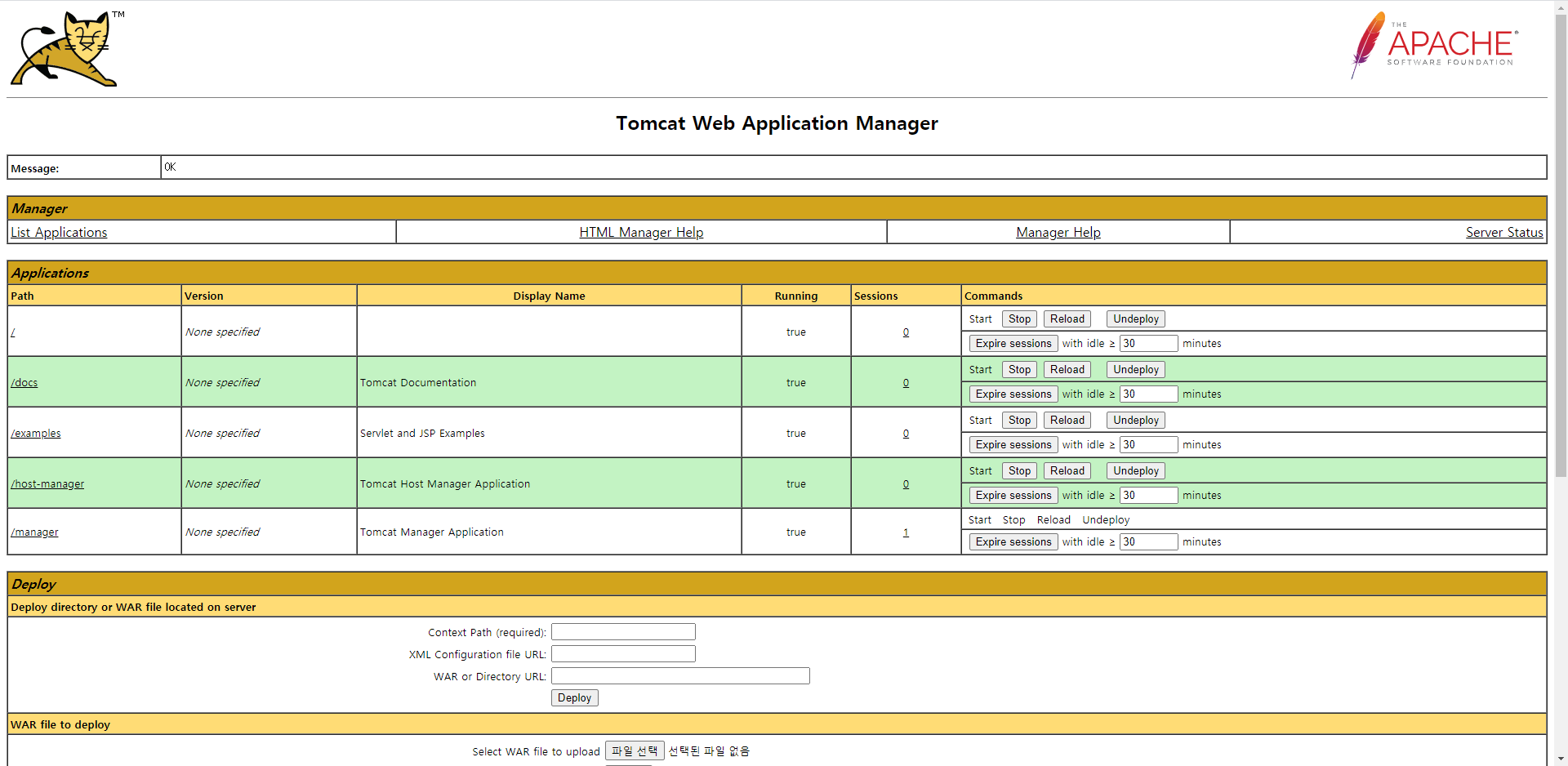Viewport: 1568px width, 766px height.
Task: Stop the root / application
Action: click(x=1019, y=319)
